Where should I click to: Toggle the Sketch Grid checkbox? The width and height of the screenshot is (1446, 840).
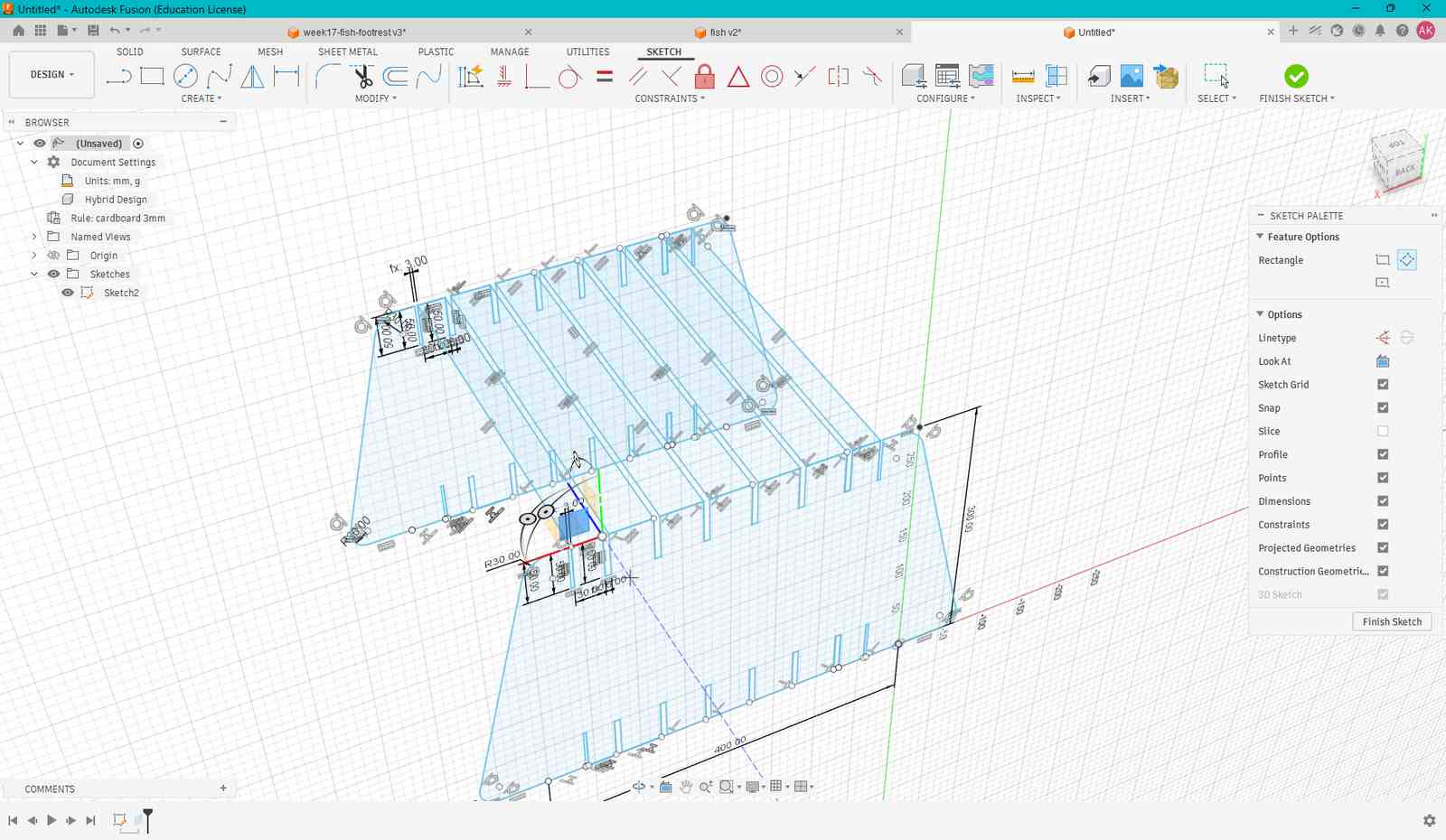[x=1383, y=385]
